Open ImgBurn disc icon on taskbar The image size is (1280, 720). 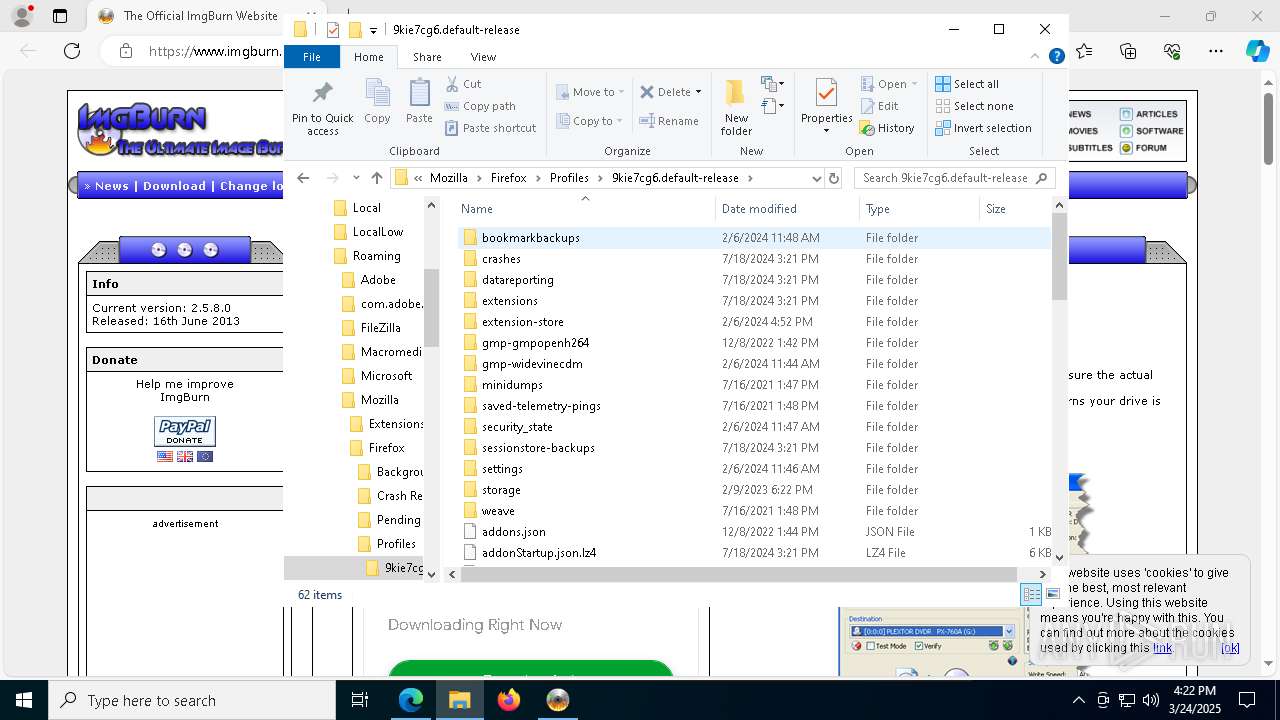click(558, 700)
